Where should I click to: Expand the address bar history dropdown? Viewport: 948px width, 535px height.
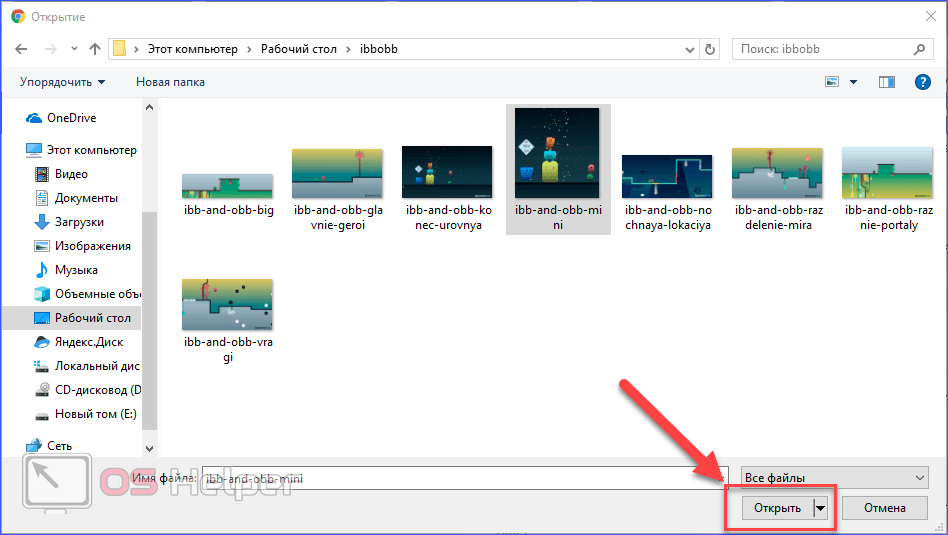click(x=689, y=49)
